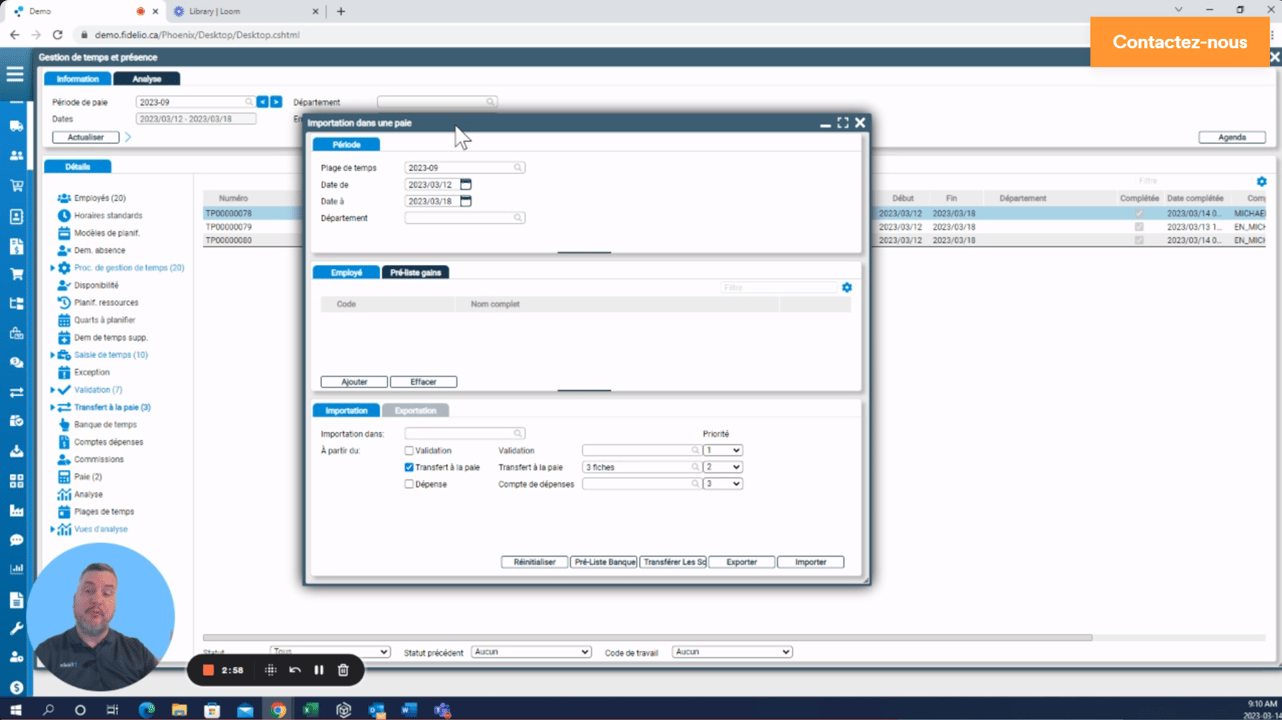The width and height of the screenshot is (1282, 720).
Task: Switch to Pré-liste gains tab
Action: (415, 272)
